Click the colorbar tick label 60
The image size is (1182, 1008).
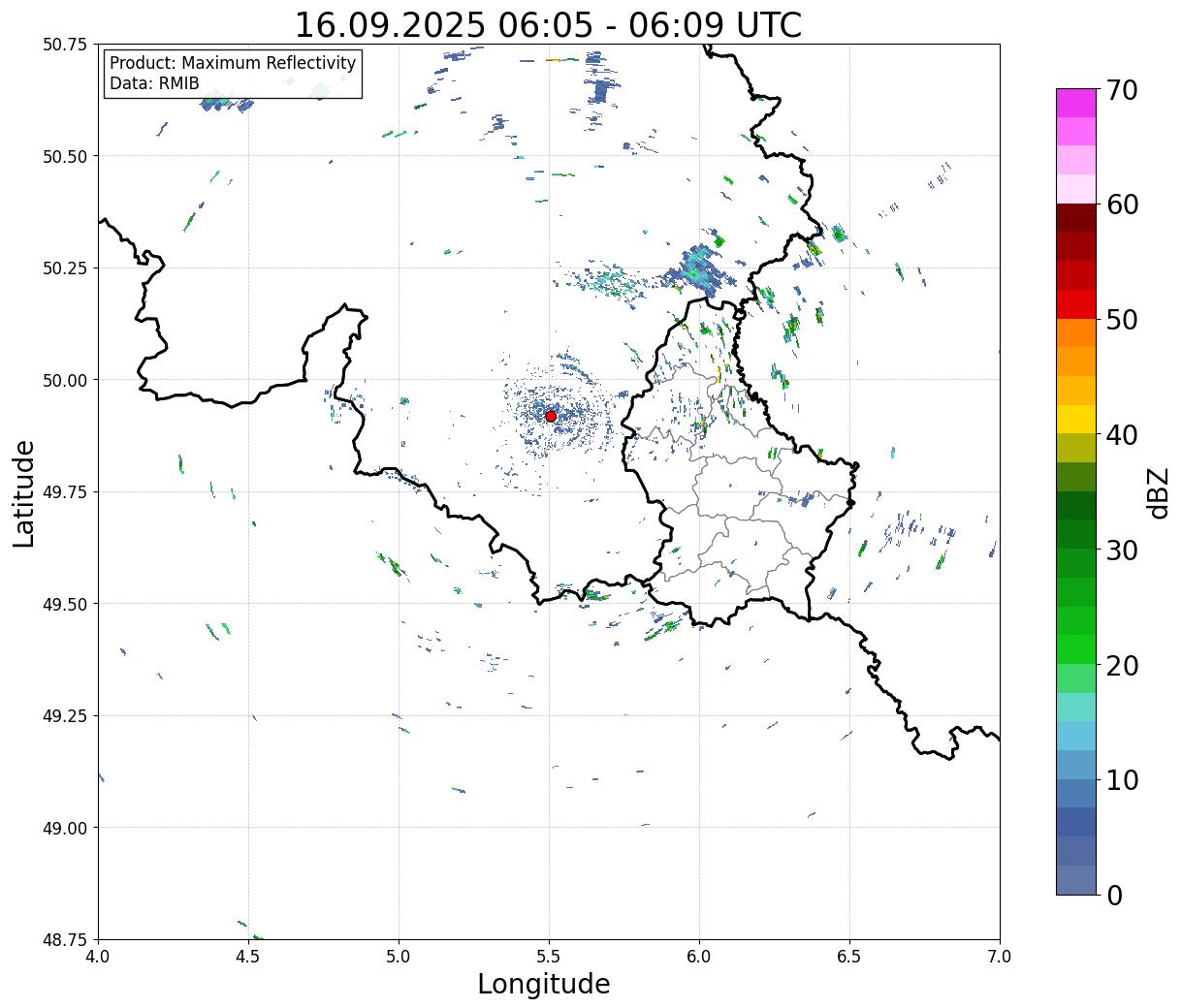[1121, 205]
